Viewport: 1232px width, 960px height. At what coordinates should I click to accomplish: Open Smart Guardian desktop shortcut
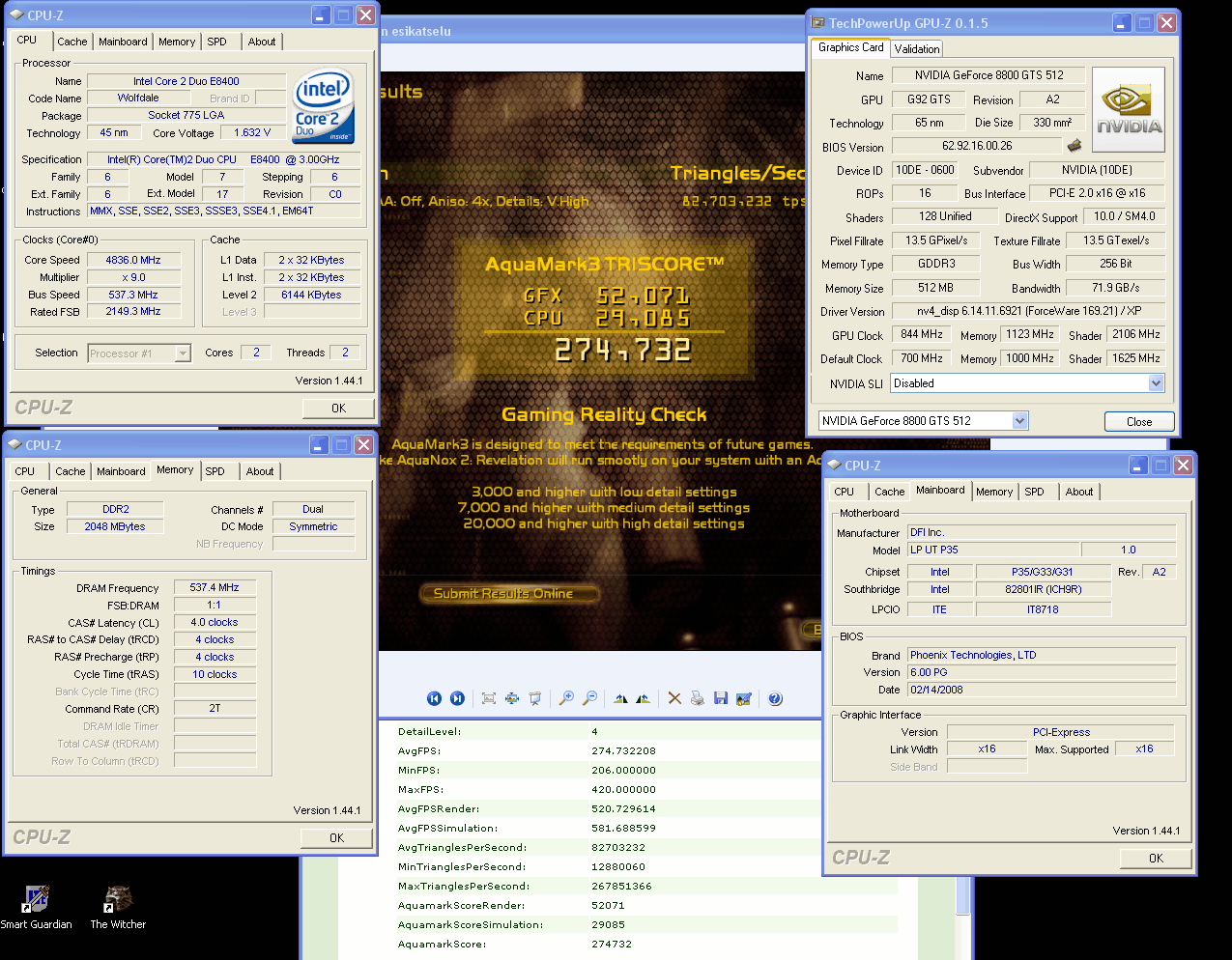coord(36,908)
